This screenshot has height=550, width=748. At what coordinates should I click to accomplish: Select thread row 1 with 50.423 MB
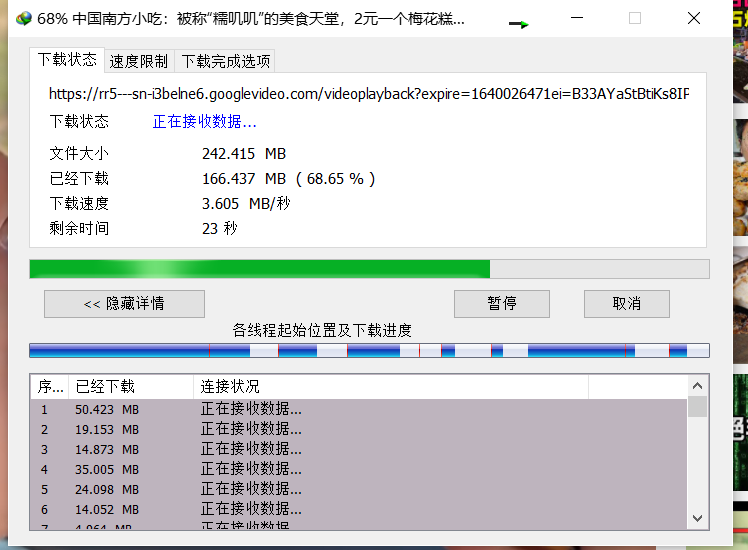click(300, 409)
